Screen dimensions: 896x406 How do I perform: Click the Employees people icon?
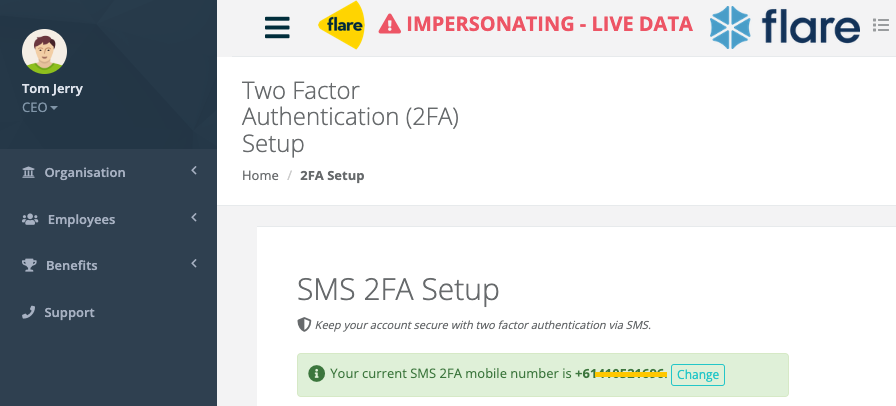point(30,219)
